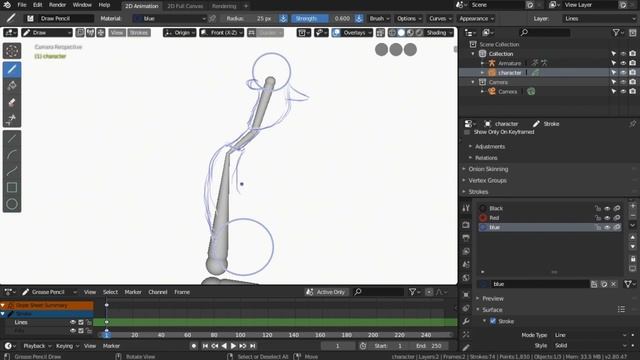Switch to the Rendering workspace tab
Viewport: 640px width, 360px height.
click(x=224, y=6)
